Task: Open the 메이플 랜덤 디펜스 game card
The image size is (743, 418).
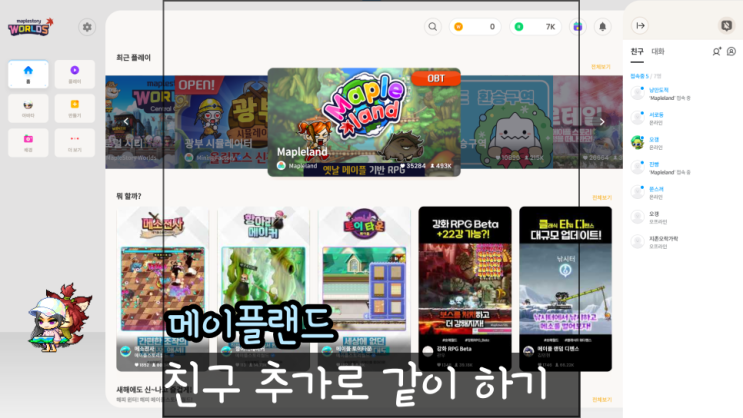Action: (566, 289)
